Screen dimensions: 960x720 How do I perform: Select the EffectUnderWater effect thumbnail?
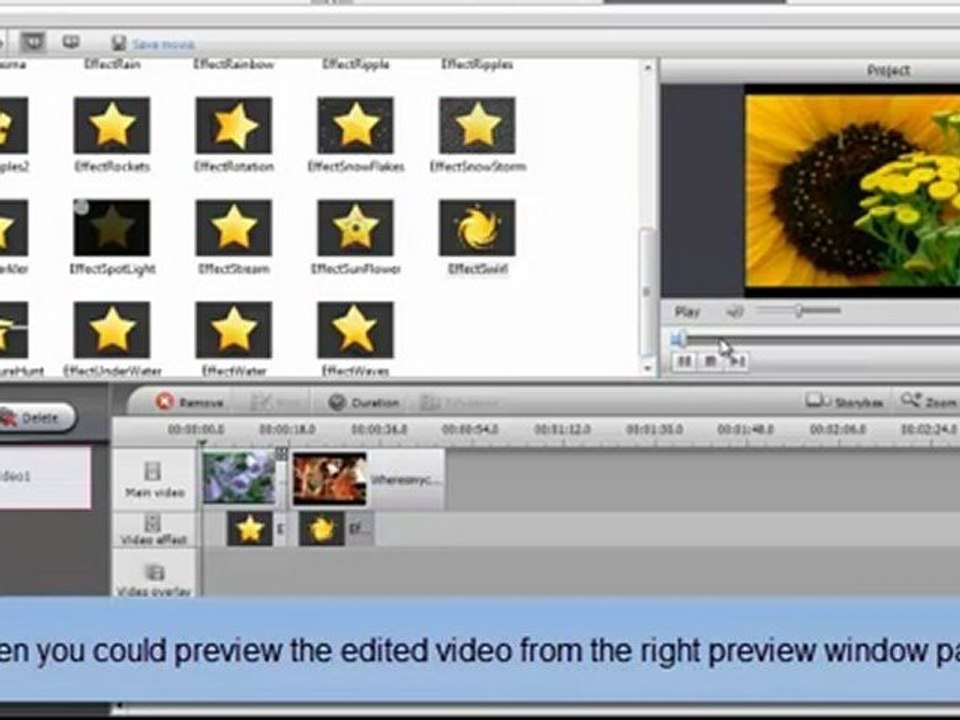click(111, 330)
